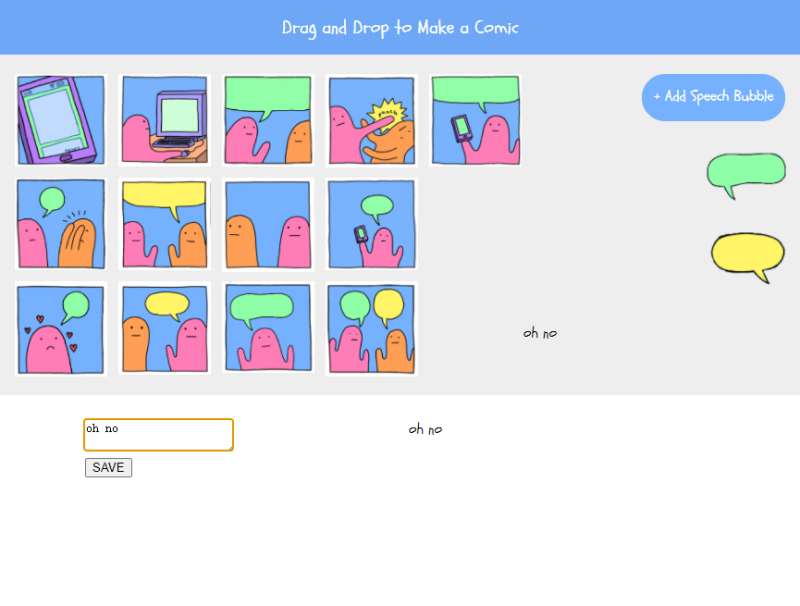Select the bottom-row panel with the yellow oval bubble
Viewport: 800px width, 606px height.
pos(165,329)
